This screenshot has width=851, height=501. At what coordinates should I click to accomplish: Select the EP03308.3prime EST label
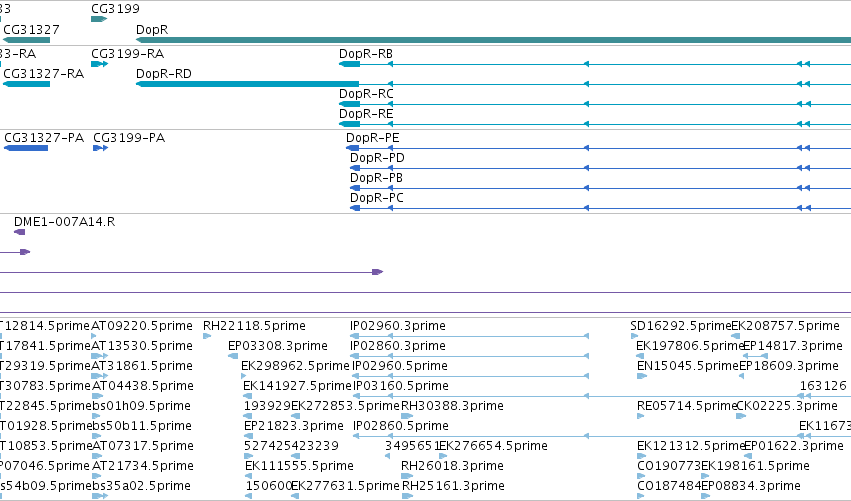point(278,346)
